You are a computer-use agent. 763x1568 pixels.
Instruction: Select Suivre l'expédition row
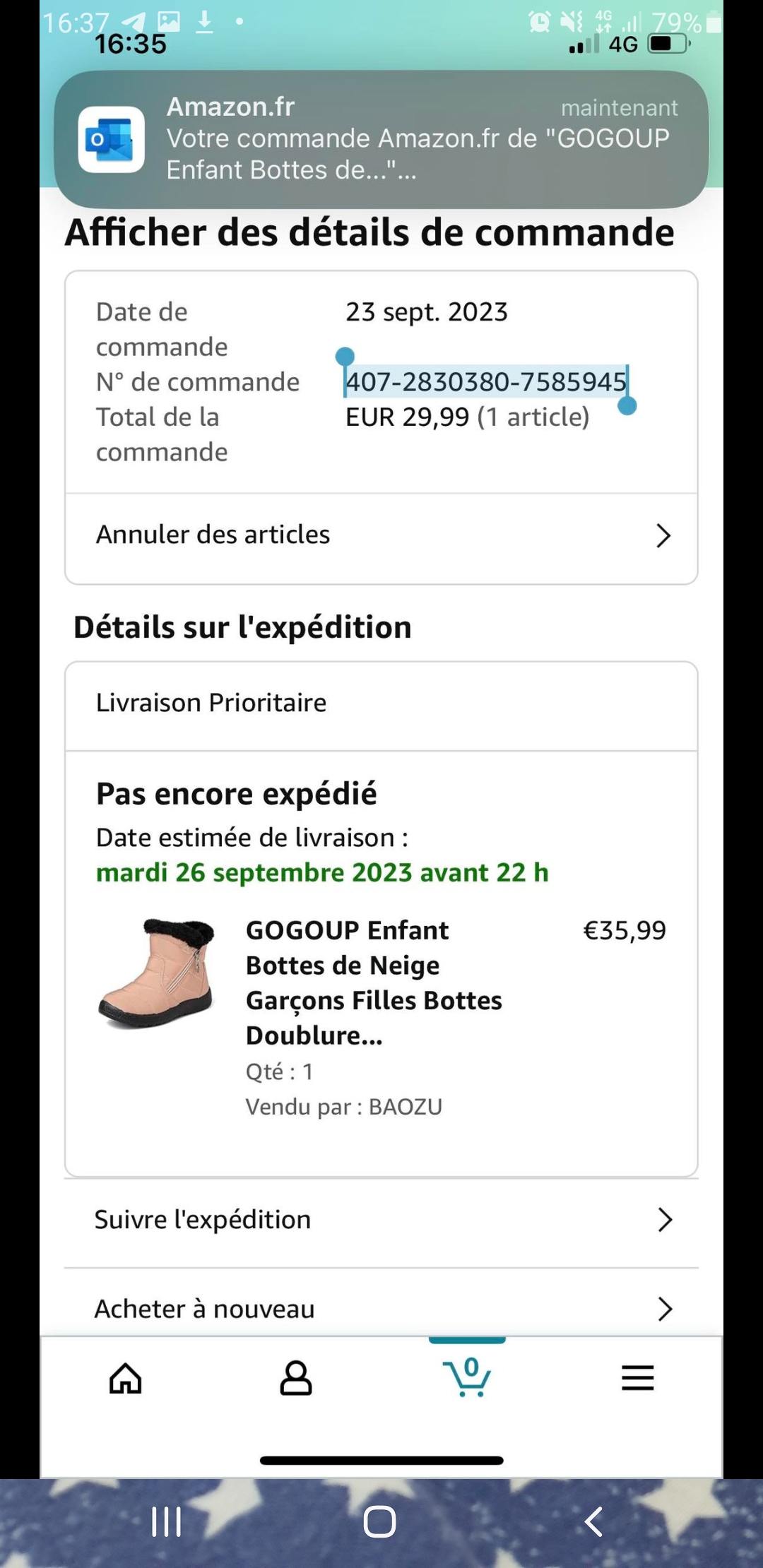(203, 1220)
